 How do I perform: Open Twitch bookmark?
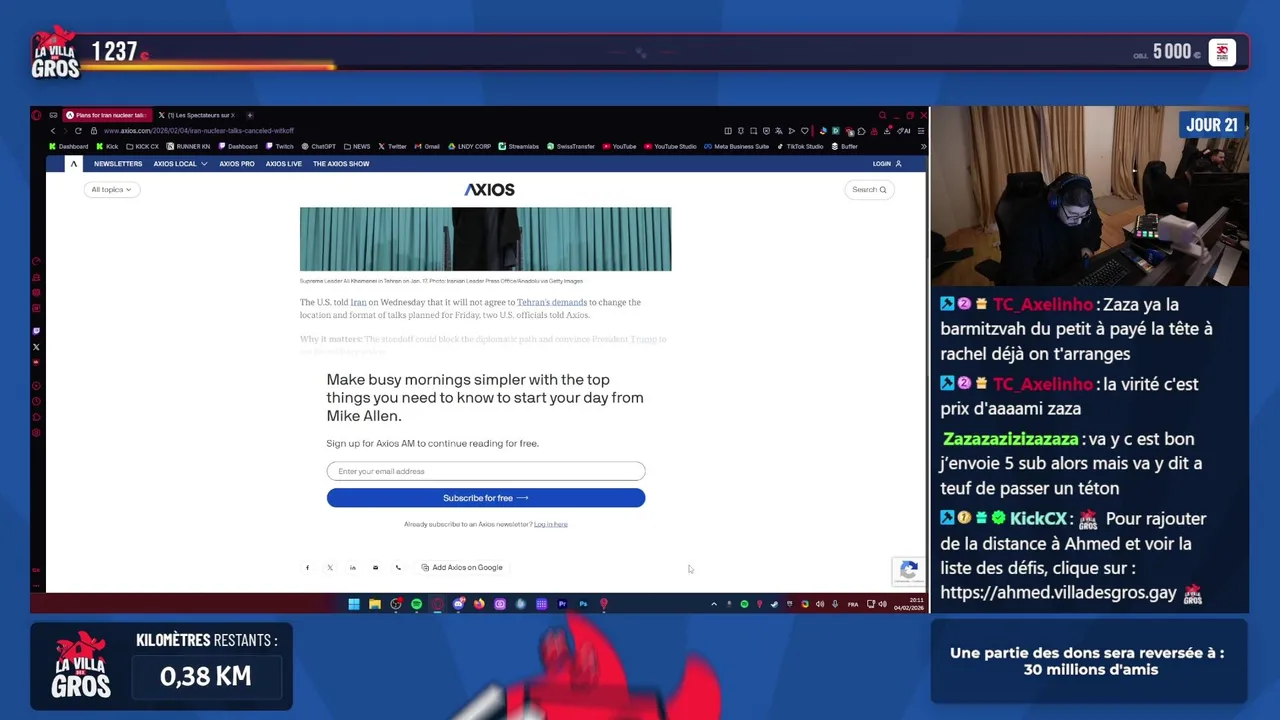(x=278, y=146)
